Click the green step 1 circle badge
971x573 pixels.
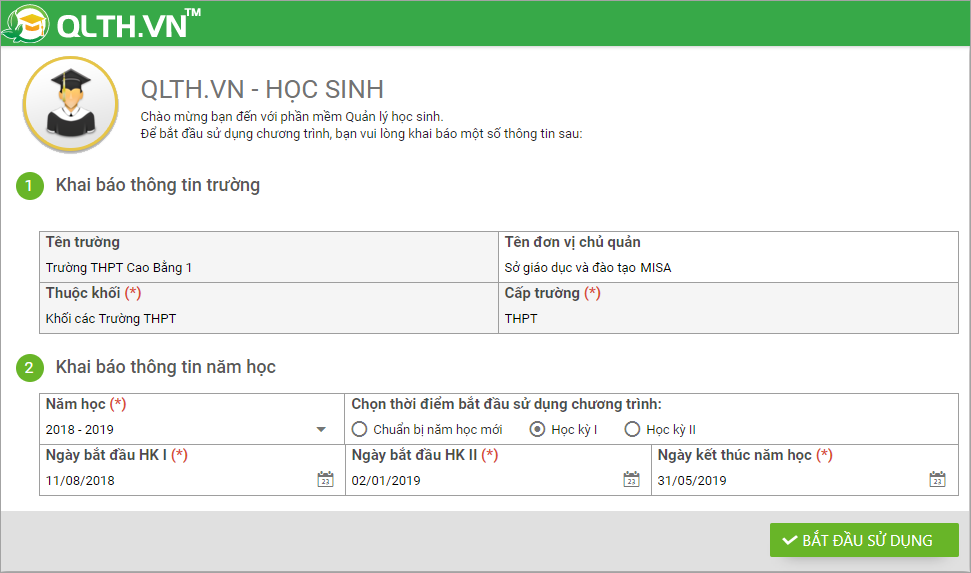point(29,187)
